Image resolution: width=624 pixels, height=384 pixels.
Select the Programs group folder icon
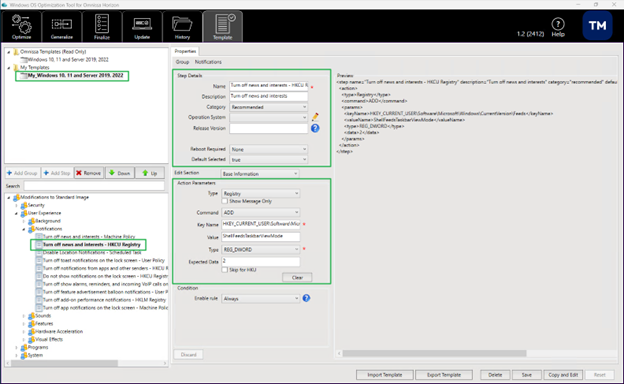point(24,347)
